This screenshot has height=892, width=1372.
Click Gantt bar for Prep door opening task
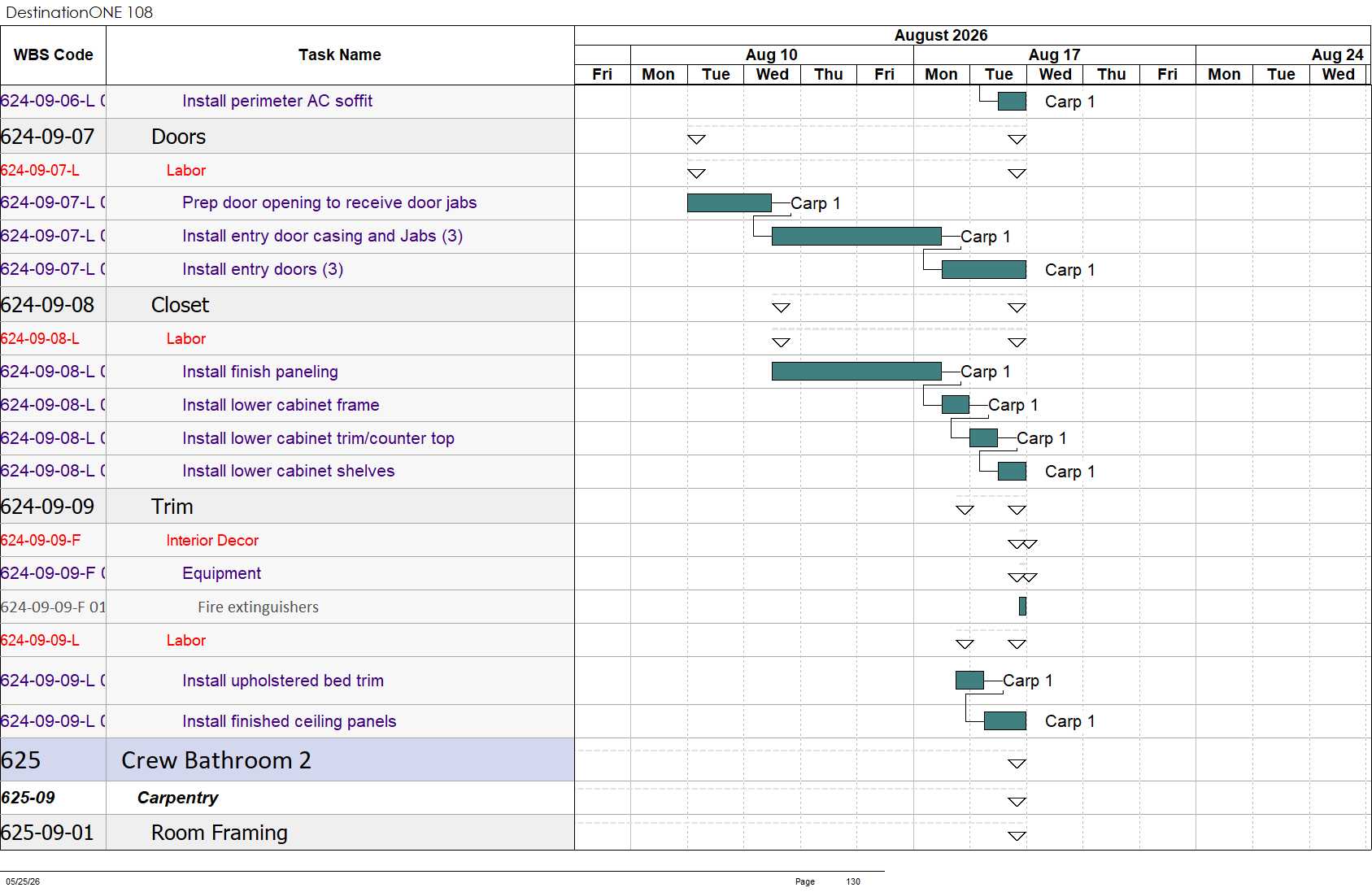click(x=730, y=202)
